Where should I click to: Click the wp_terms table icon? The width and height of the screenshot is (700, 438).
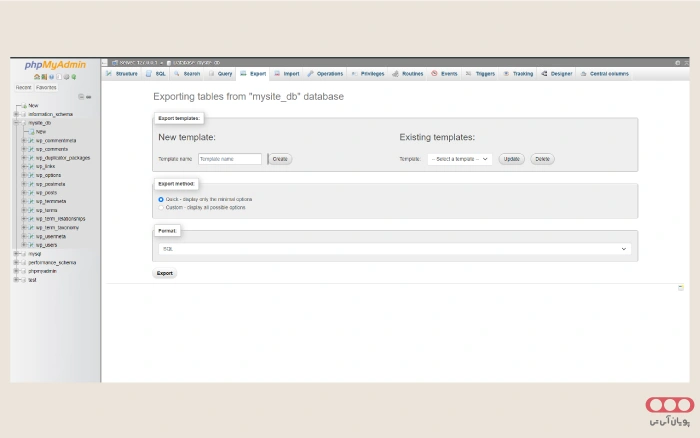point(31,210)
